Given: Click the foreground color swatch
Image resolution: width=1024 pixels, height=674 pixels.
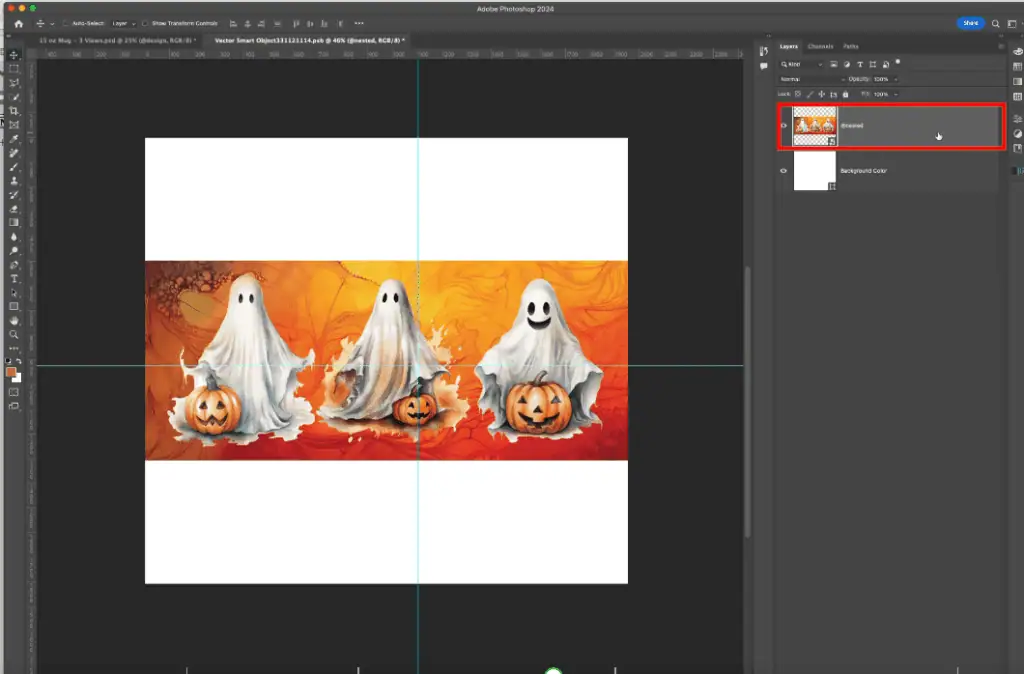Looking at the screenshot, I should point(12,371).
